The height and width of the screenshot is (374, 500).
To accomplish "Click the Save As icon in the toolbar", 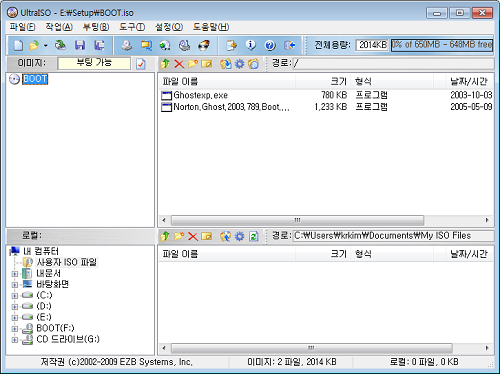I will [x=99, y=45].
